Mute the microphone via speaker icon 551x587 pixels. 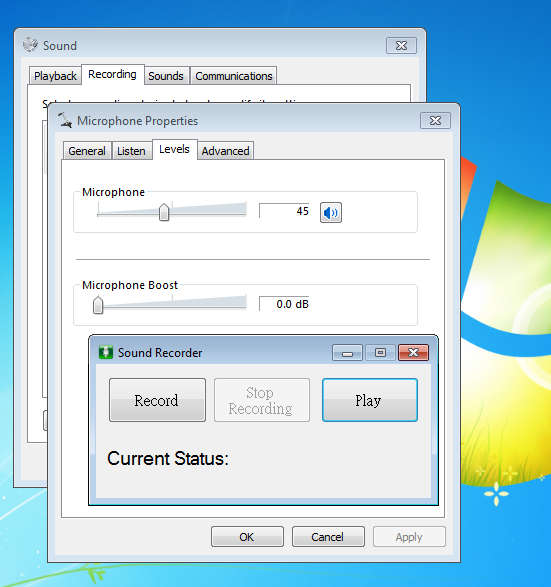tap(331, 212)
